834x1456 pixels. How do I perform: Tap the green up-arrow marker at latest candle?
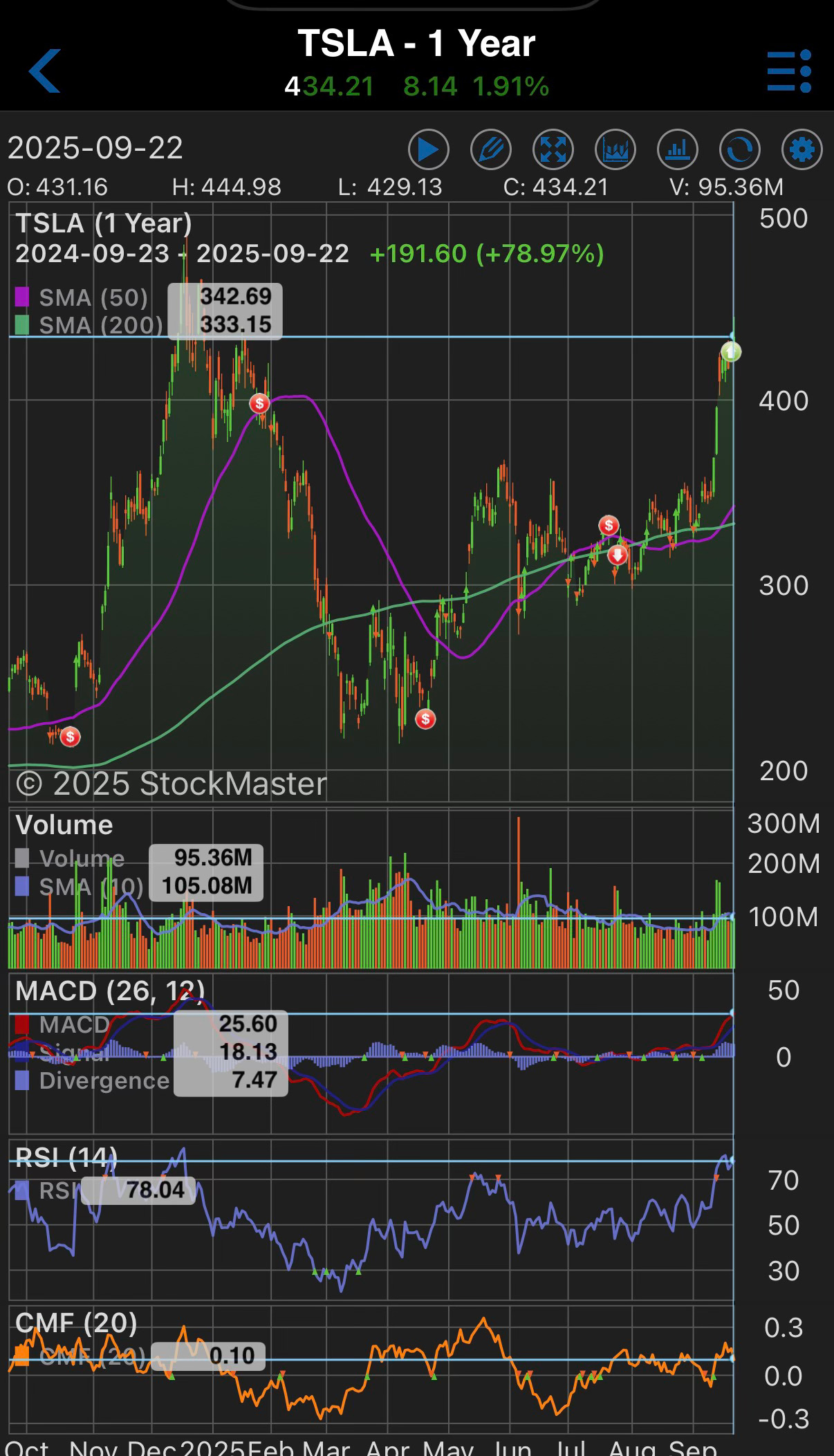pyautogui.click(x=730, y=351)
